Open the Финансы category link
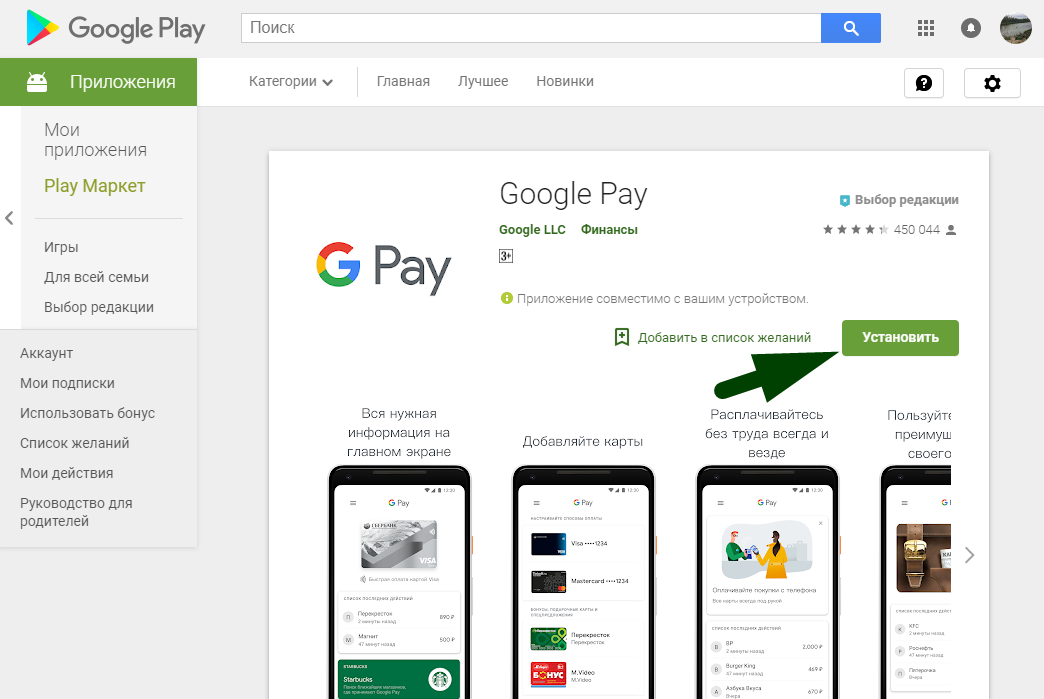1044x699 pixels. tap(609, 230)
